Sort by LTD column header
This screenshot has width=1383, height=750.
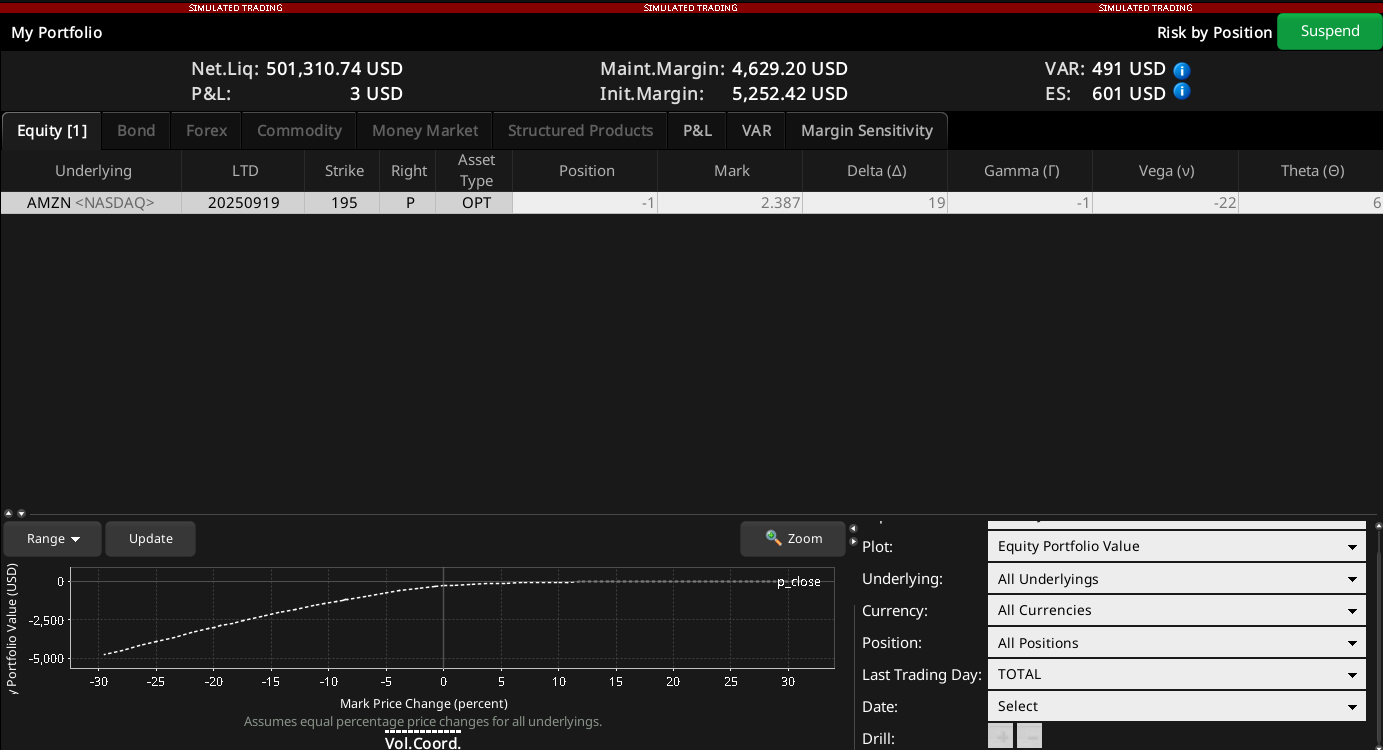click(245, 171)
